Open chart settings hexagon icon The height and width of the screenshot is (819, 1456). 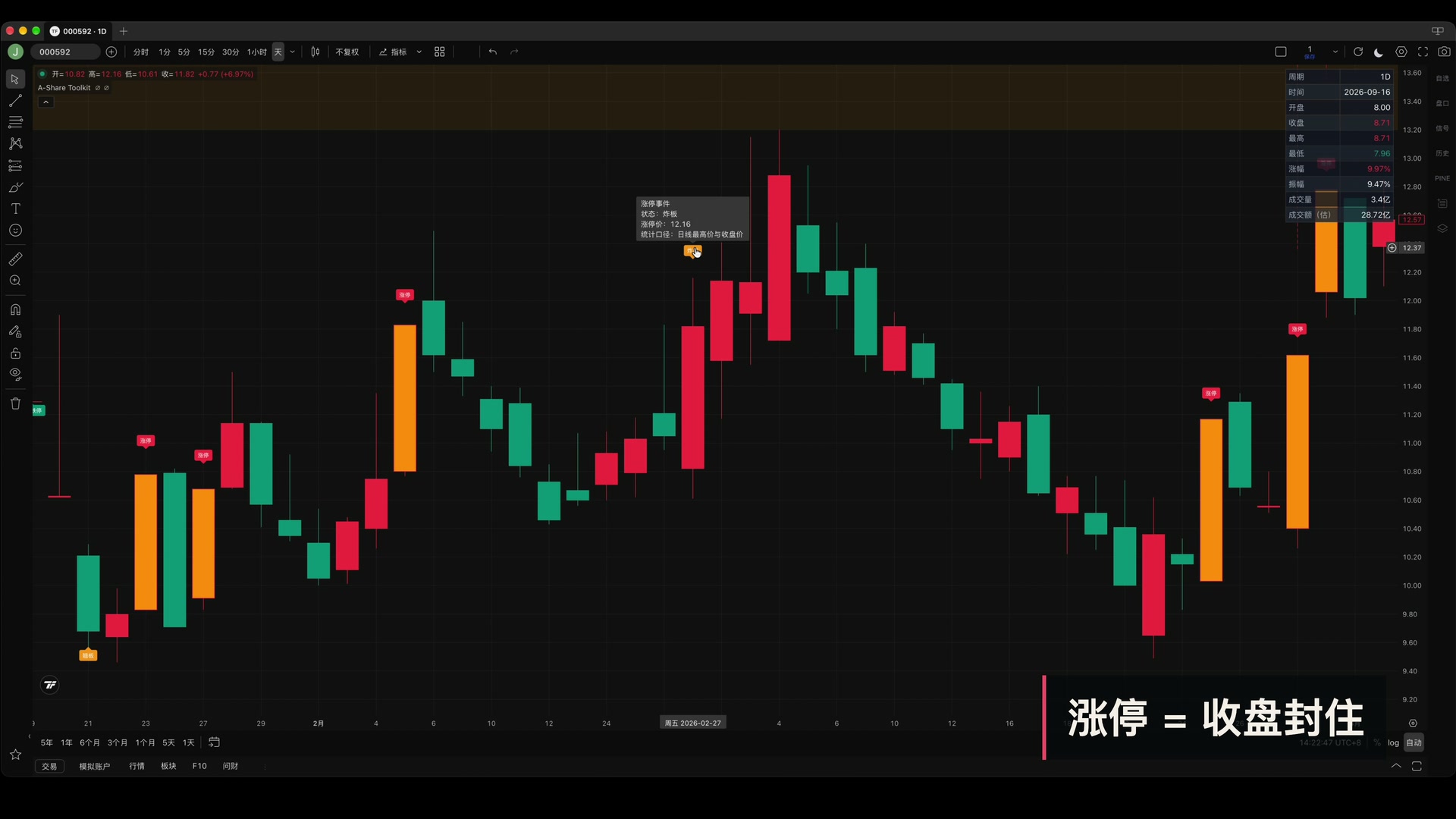(x=1401, y=52)
